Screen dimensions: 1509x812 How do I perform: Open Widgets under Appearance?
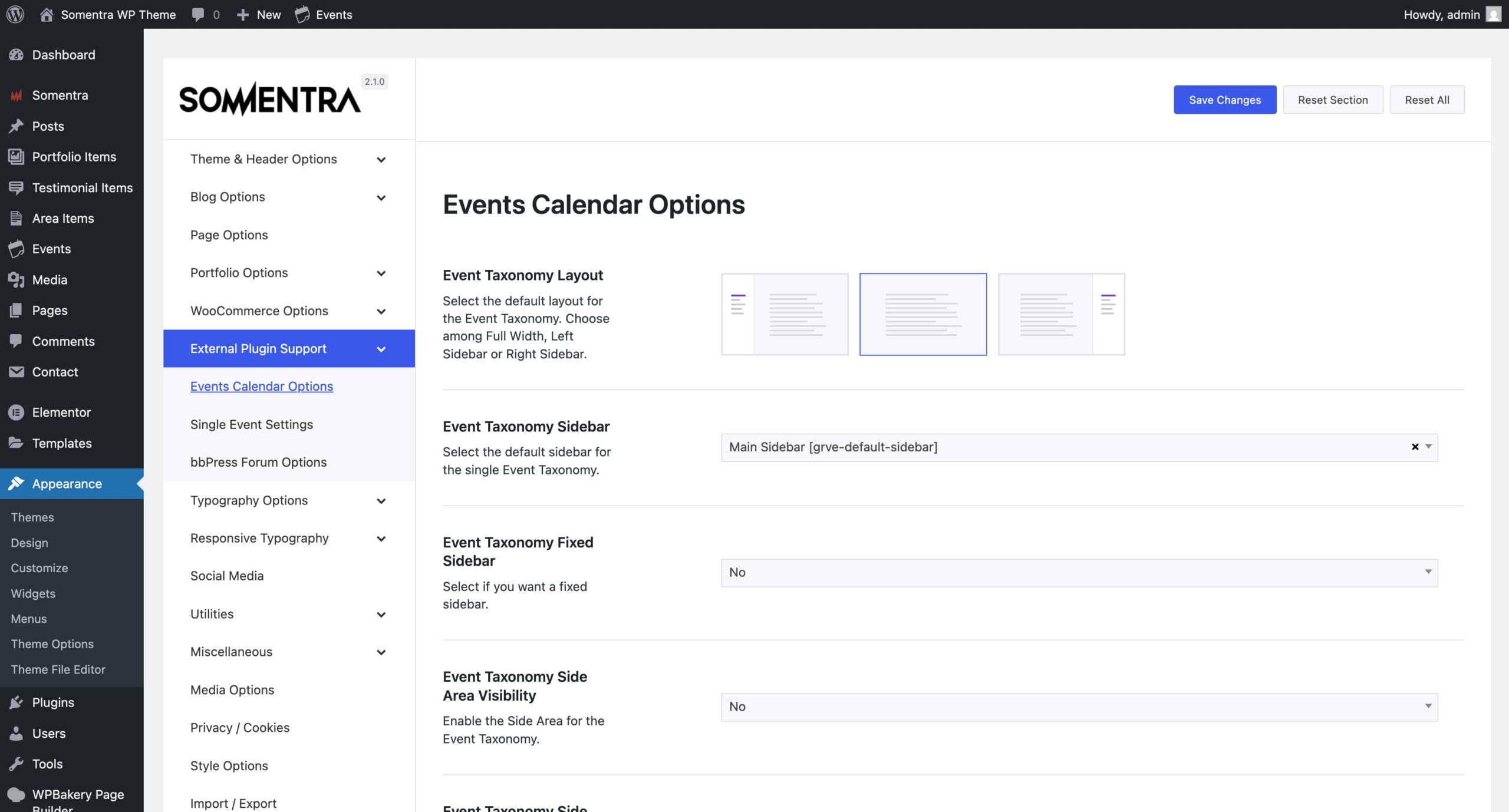[x=33, y=593]
